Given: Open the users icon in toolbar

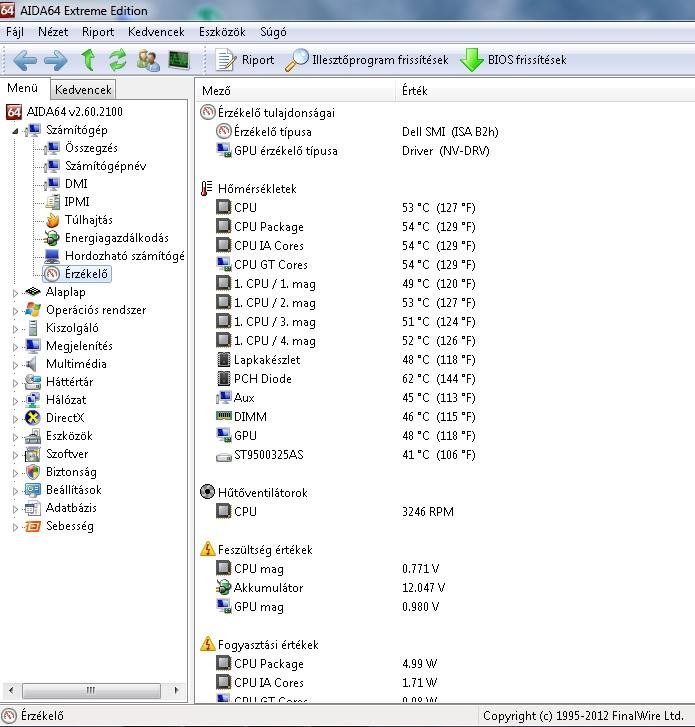Looking at the screenshot, I should (x=148, y=60).
